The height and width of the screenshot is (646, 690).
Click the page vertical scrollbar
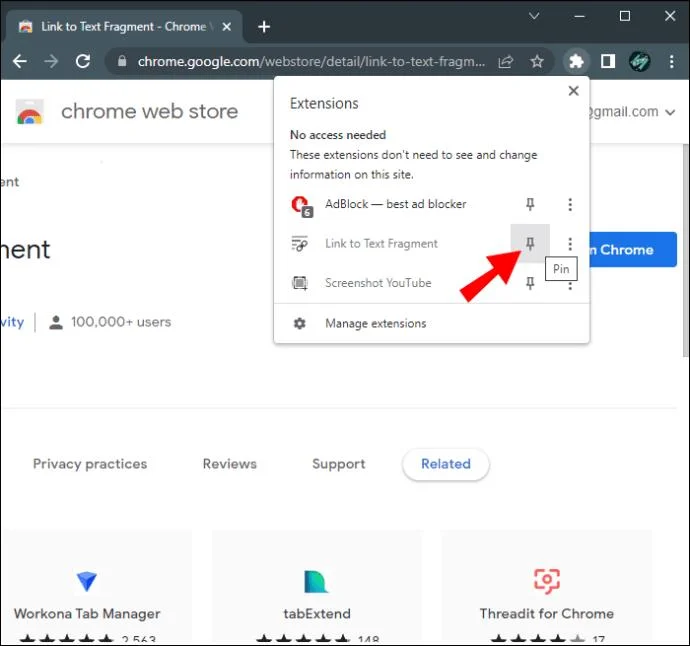686,251
